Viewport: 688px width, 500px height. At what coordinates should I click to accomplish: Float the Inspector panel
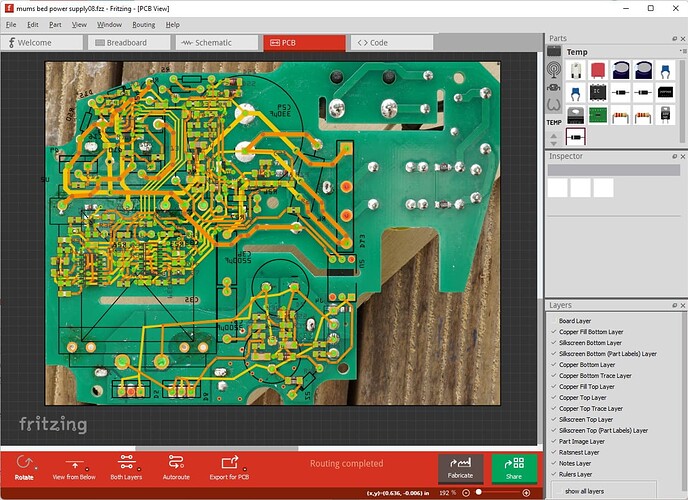point(674,157)
